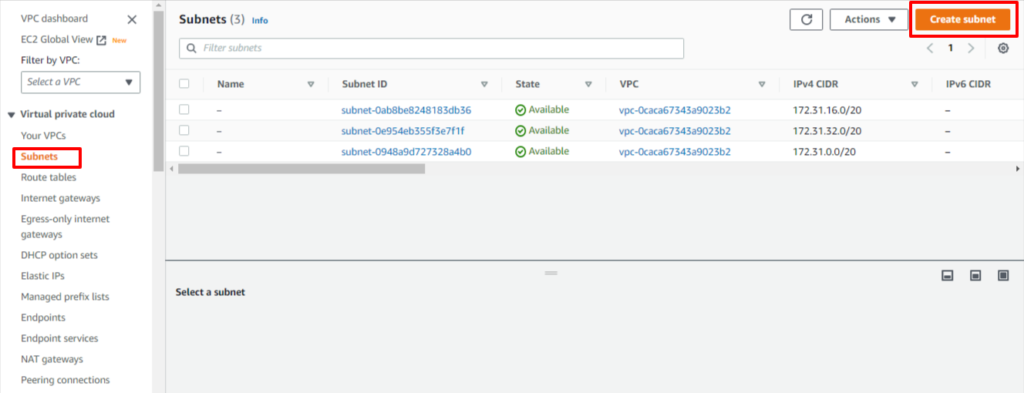Check the box for subnet-0ab8be8248183db36

pyautogui.click(x=184, y=110)
